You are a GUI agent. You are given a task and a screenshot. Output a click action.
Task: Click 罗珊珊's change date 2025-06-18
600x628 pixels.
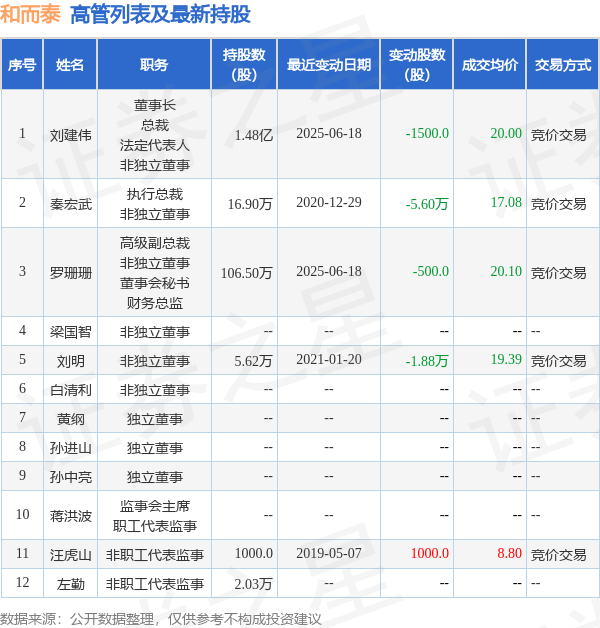tap(329, 271)
